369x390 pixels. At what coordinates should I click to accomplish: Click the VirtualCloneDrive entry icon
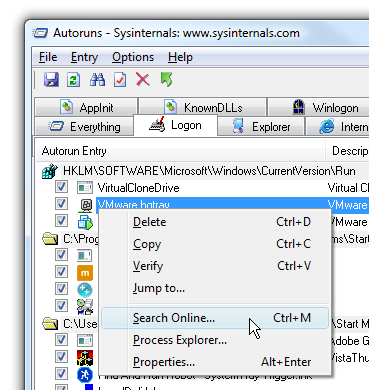click(x=85, y=188)
